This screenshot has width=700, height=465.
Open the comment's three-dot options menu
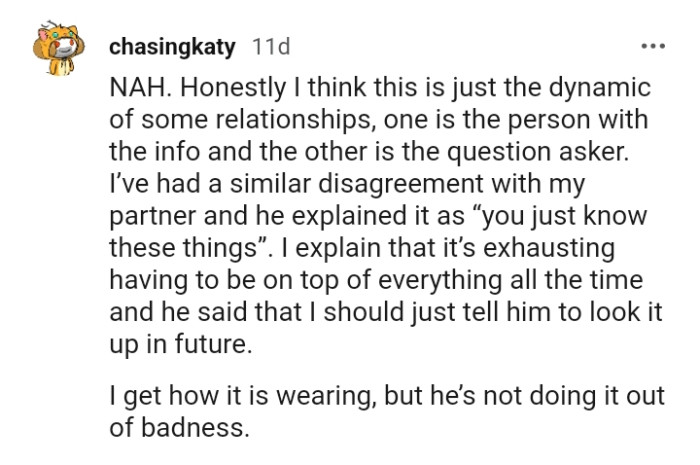(x=652, y=46)
